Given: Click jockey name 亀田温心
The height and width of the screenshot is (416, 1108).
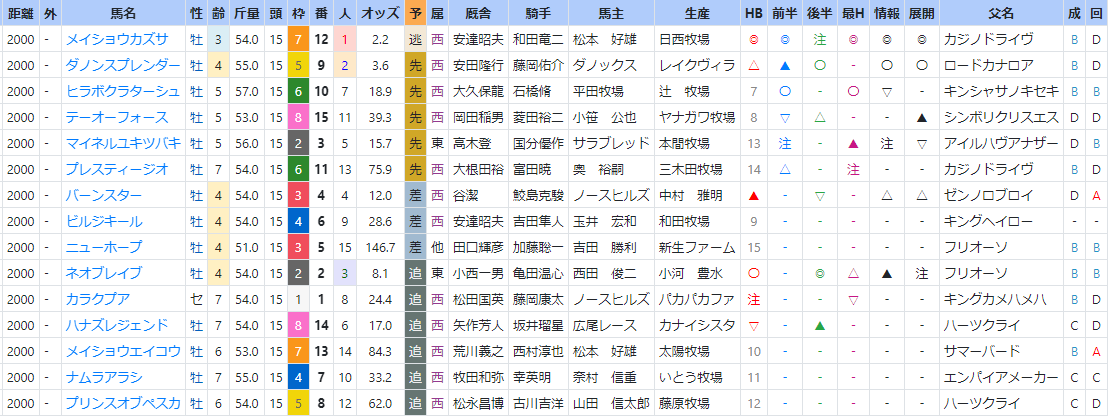Looking at the screenshot, I should point(538,273).
